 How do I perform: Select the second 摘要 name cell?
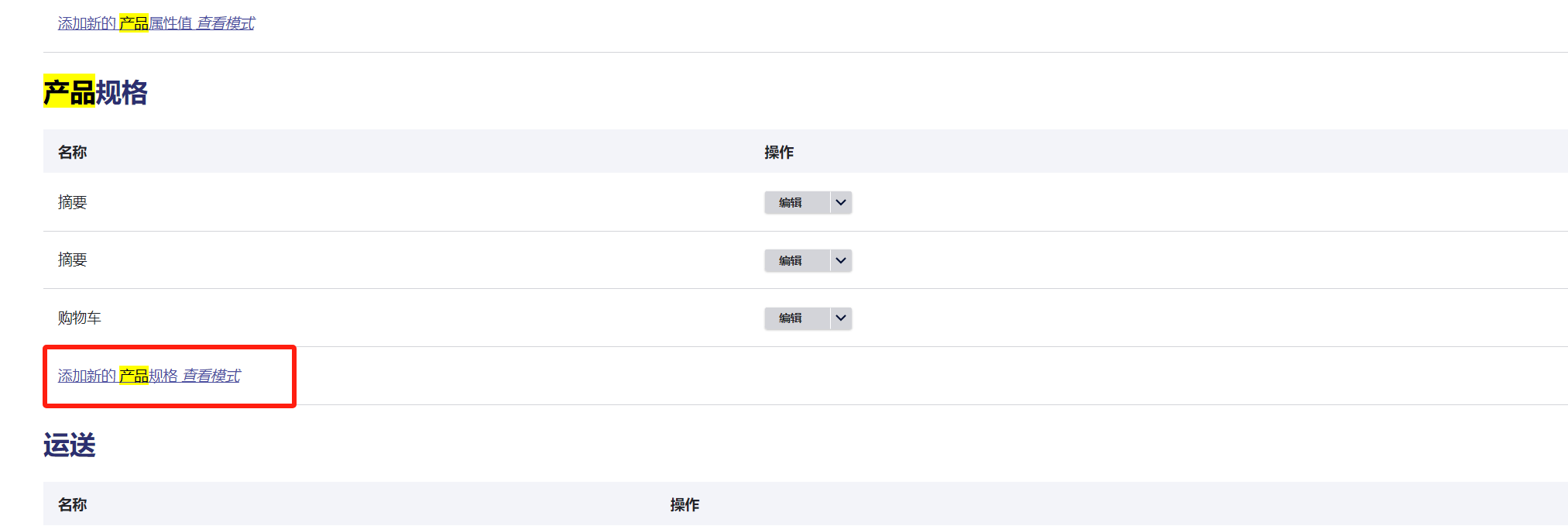point(72,260)
